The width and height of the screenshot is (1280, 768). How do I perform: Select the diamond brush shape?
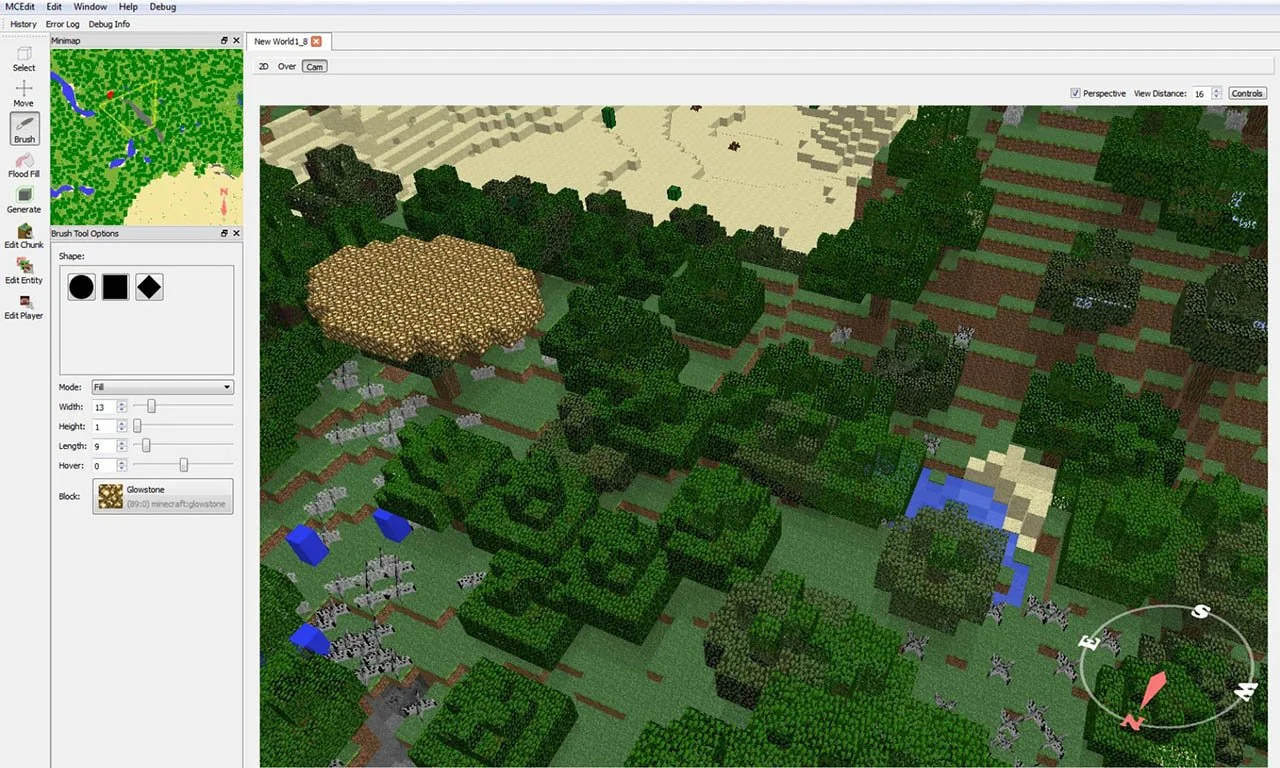(149, 288)
